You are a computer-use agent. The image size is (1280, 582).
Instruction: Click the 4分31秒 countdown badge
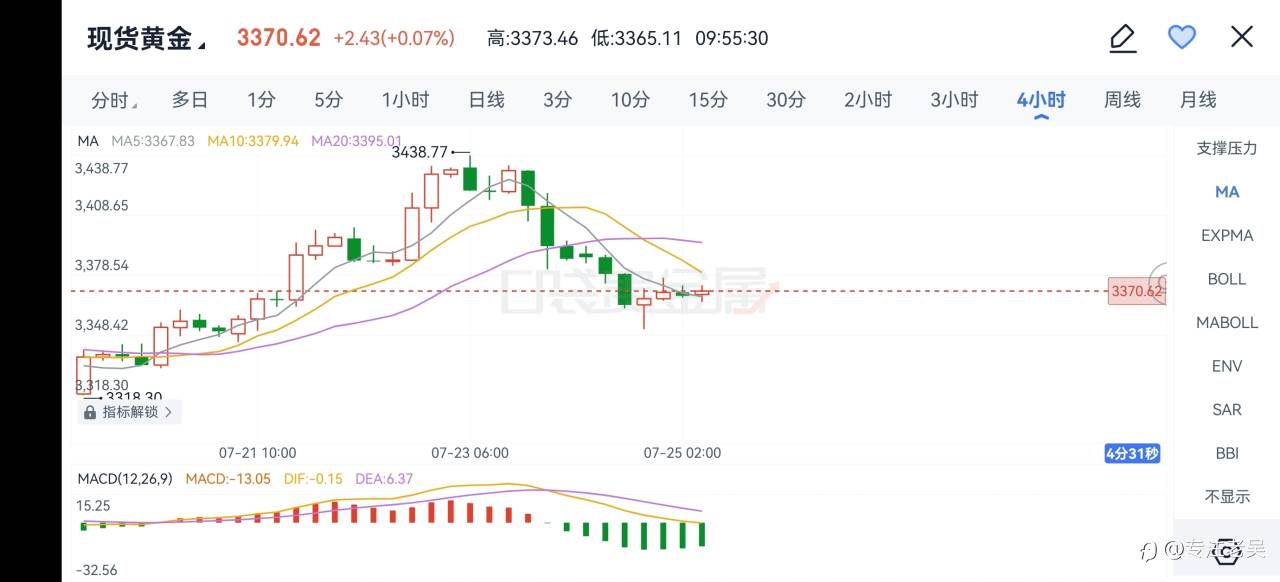[x=1132, y=453]
